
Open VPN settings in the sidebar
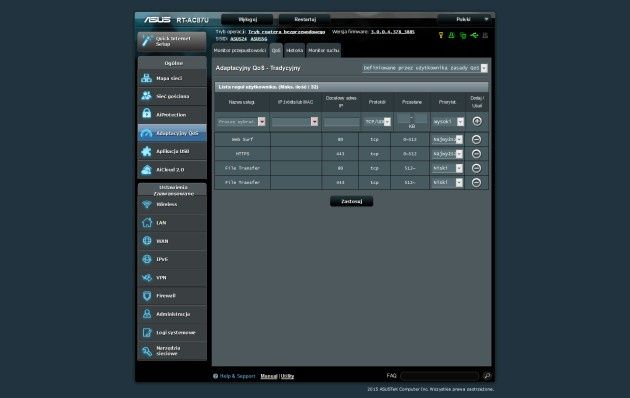coord(172,278)
